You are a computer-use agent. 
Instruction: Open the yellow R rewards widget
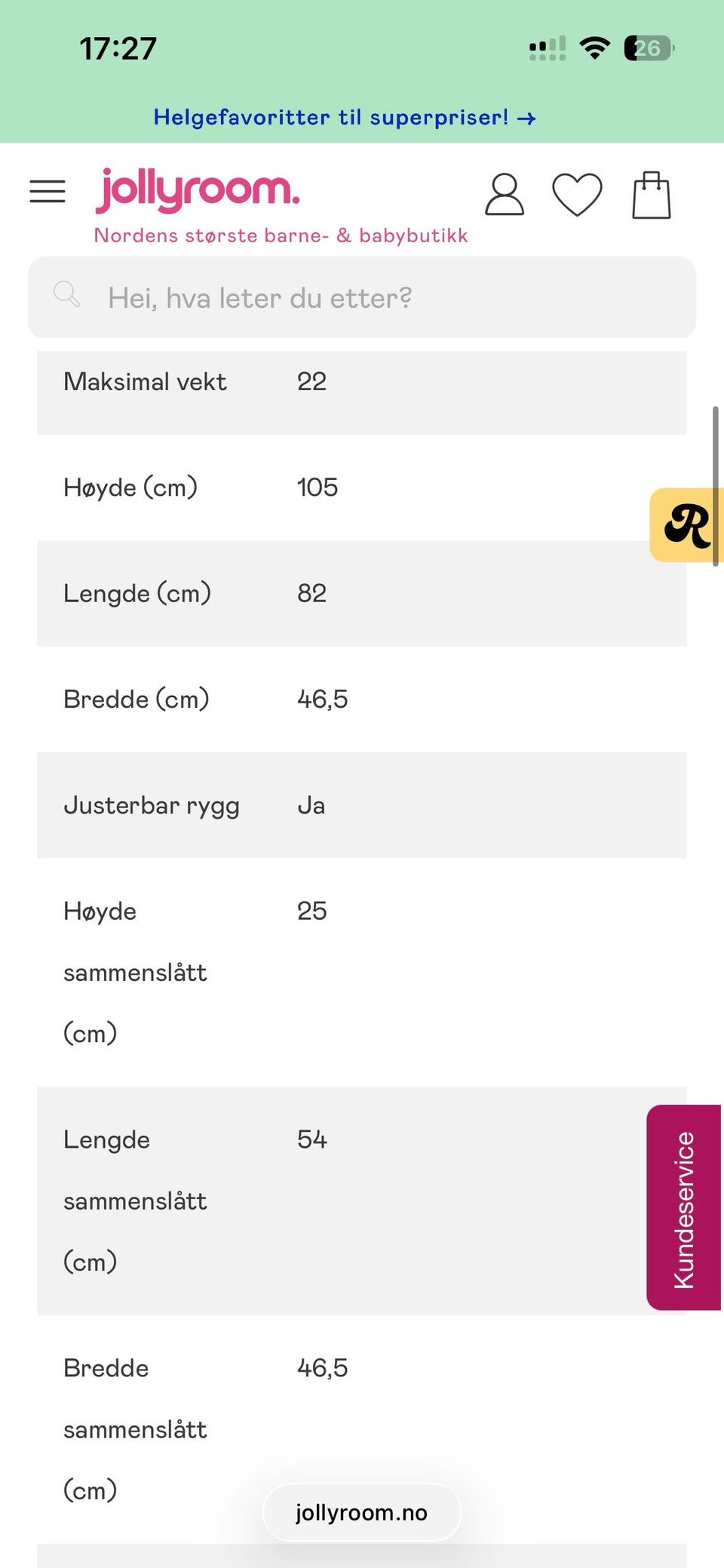click(x=686, y=525)
